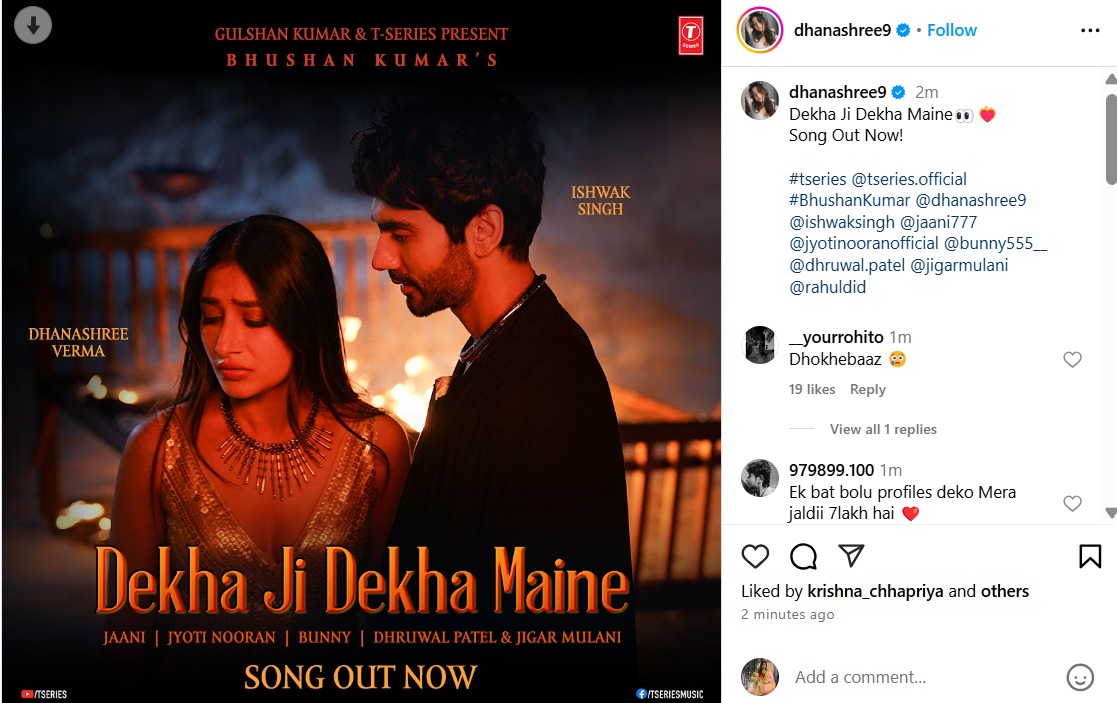
Task: Open the emoji picker in the comment box
Action: [1080, 677]
